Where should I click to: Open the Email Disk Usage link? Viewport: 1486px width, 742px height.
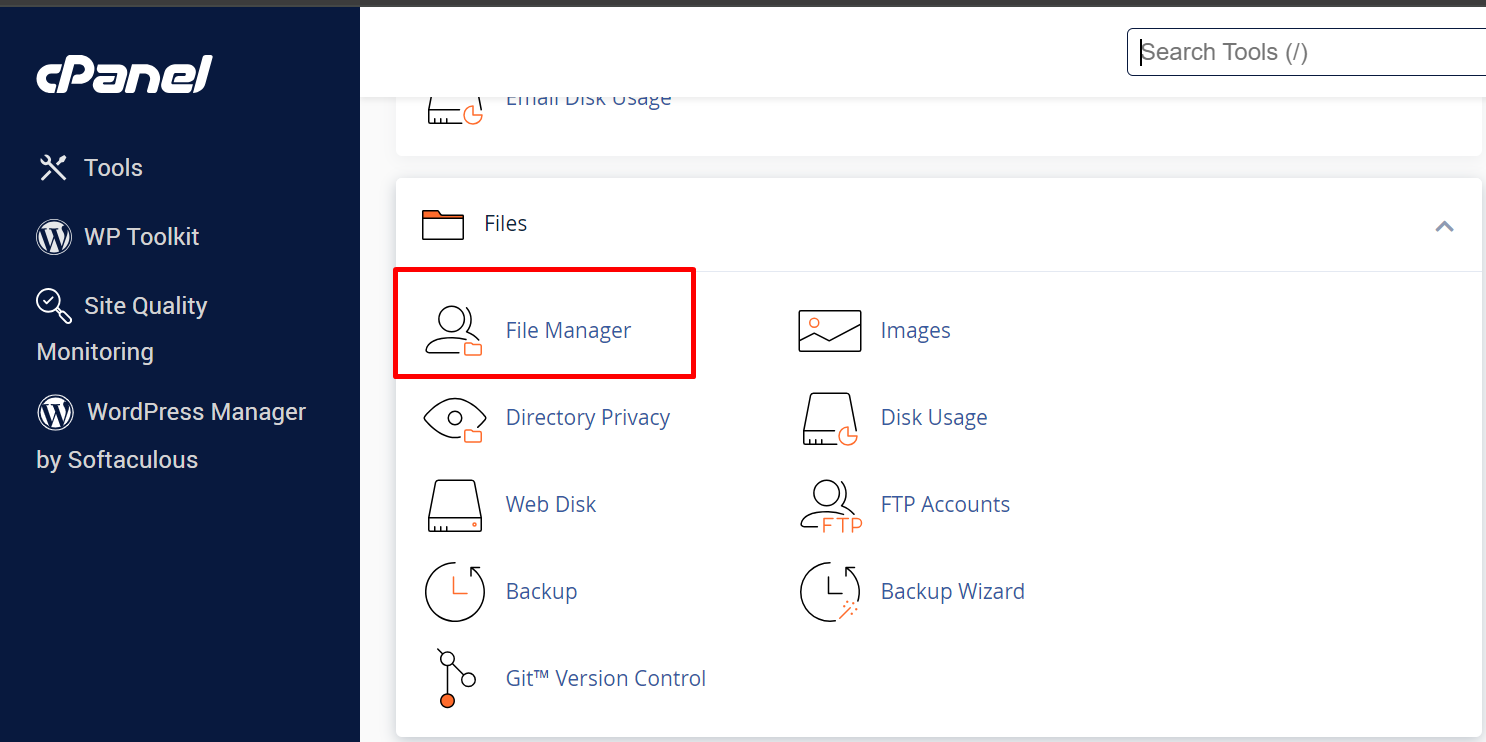point(588,99)
